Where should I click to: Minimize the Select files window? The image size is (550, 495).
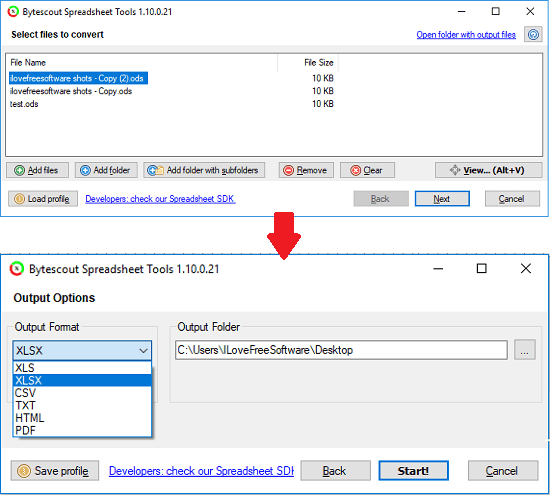(462, 12)
